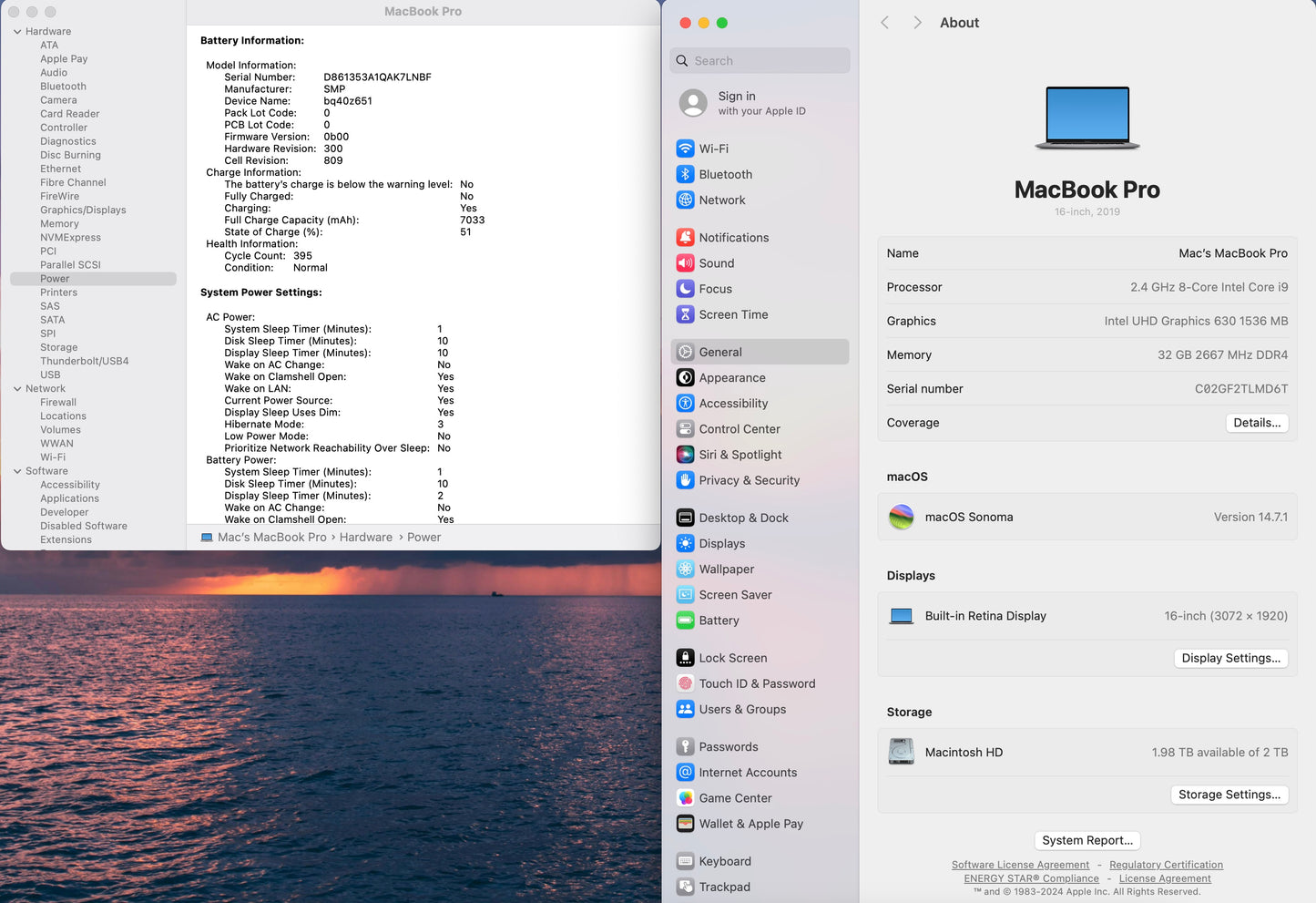Screen dimensions: 1316x903
Task: Open Bluetooth settings via its blue icon
Action: pyautogui.click(x=686, y=174)
